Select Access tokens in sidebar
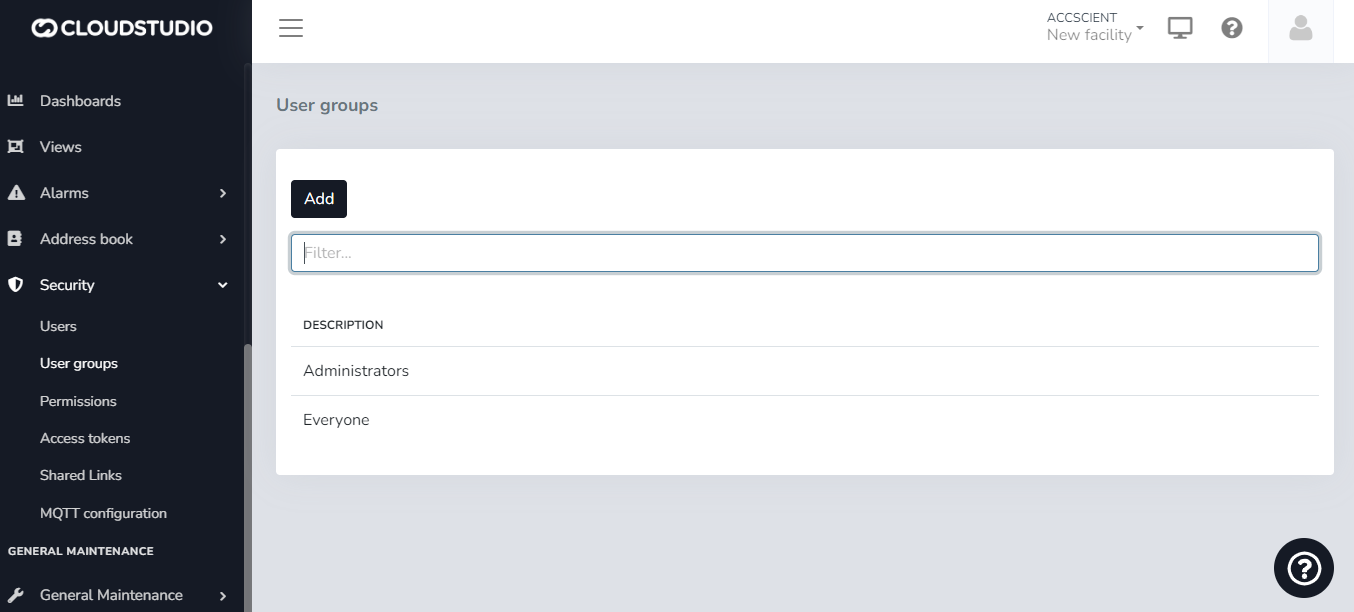 85,438
